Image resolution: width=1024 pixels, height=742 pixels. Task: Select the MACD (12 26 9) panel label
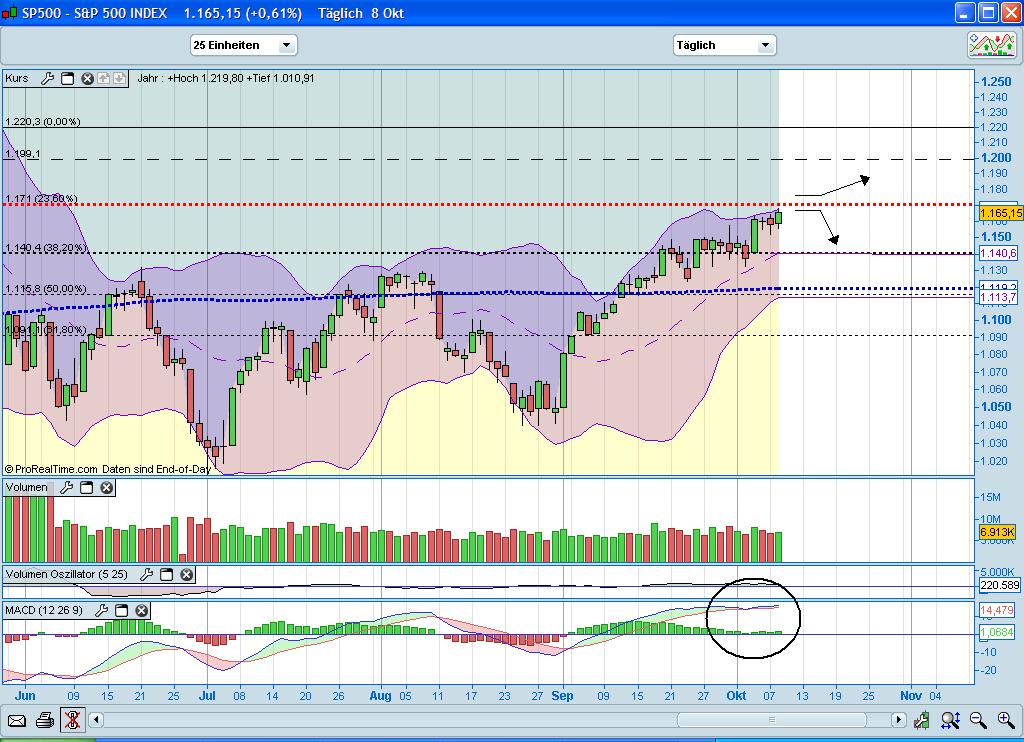[x=45, y=610]
